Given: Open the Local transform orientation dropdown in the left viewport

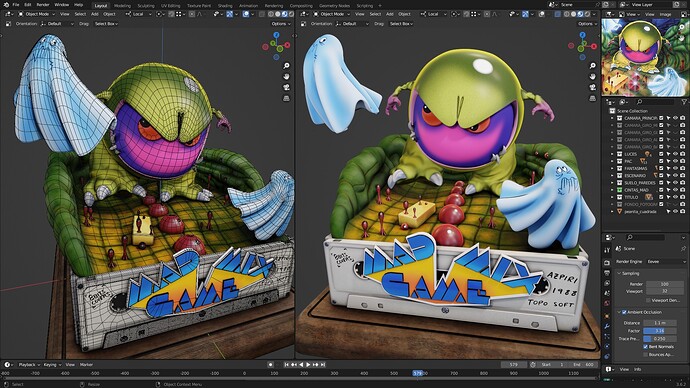Looking at the screenshot, I should point(139,14).
